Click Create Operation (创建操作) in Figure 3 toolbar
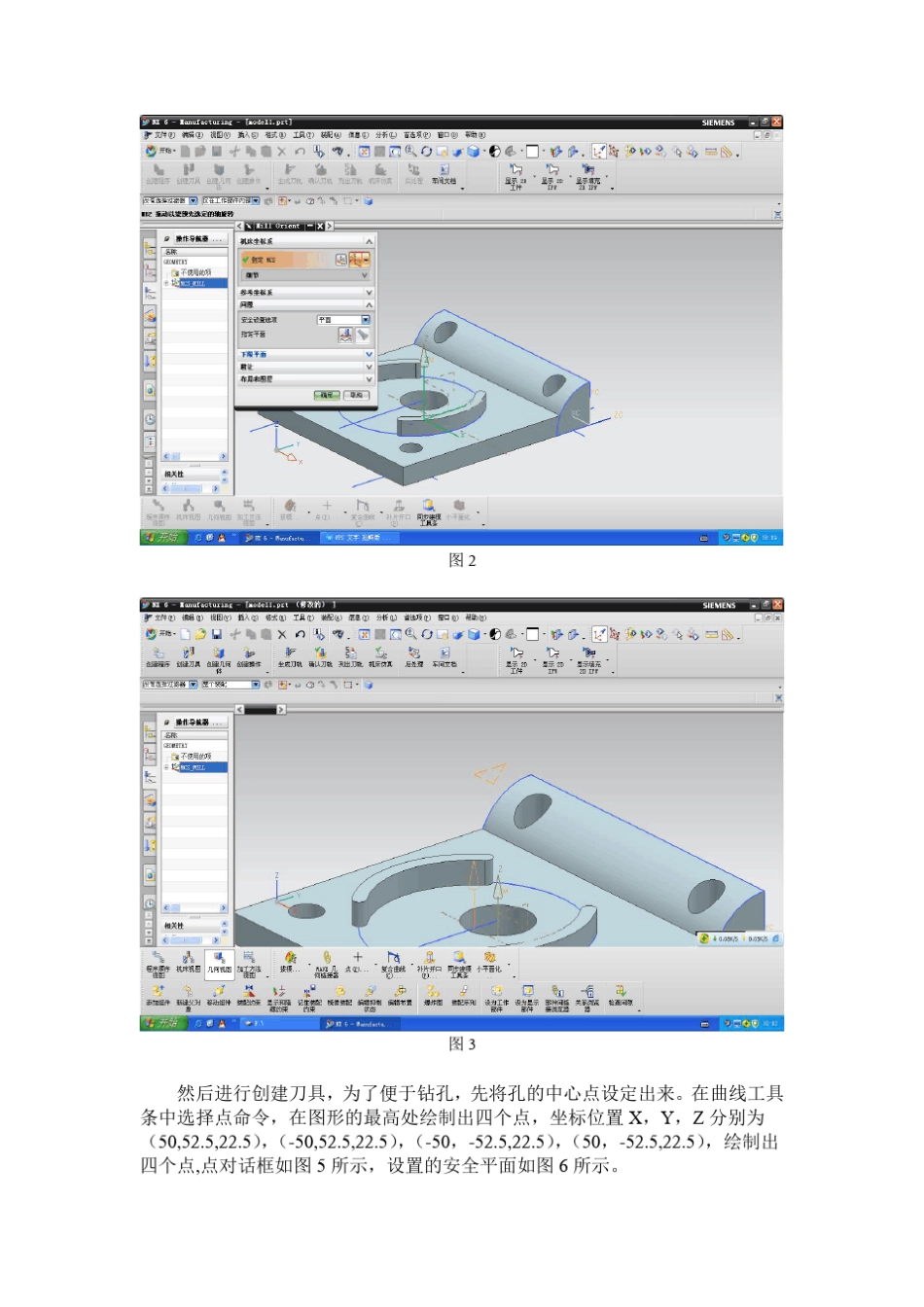 click(249, 656)
